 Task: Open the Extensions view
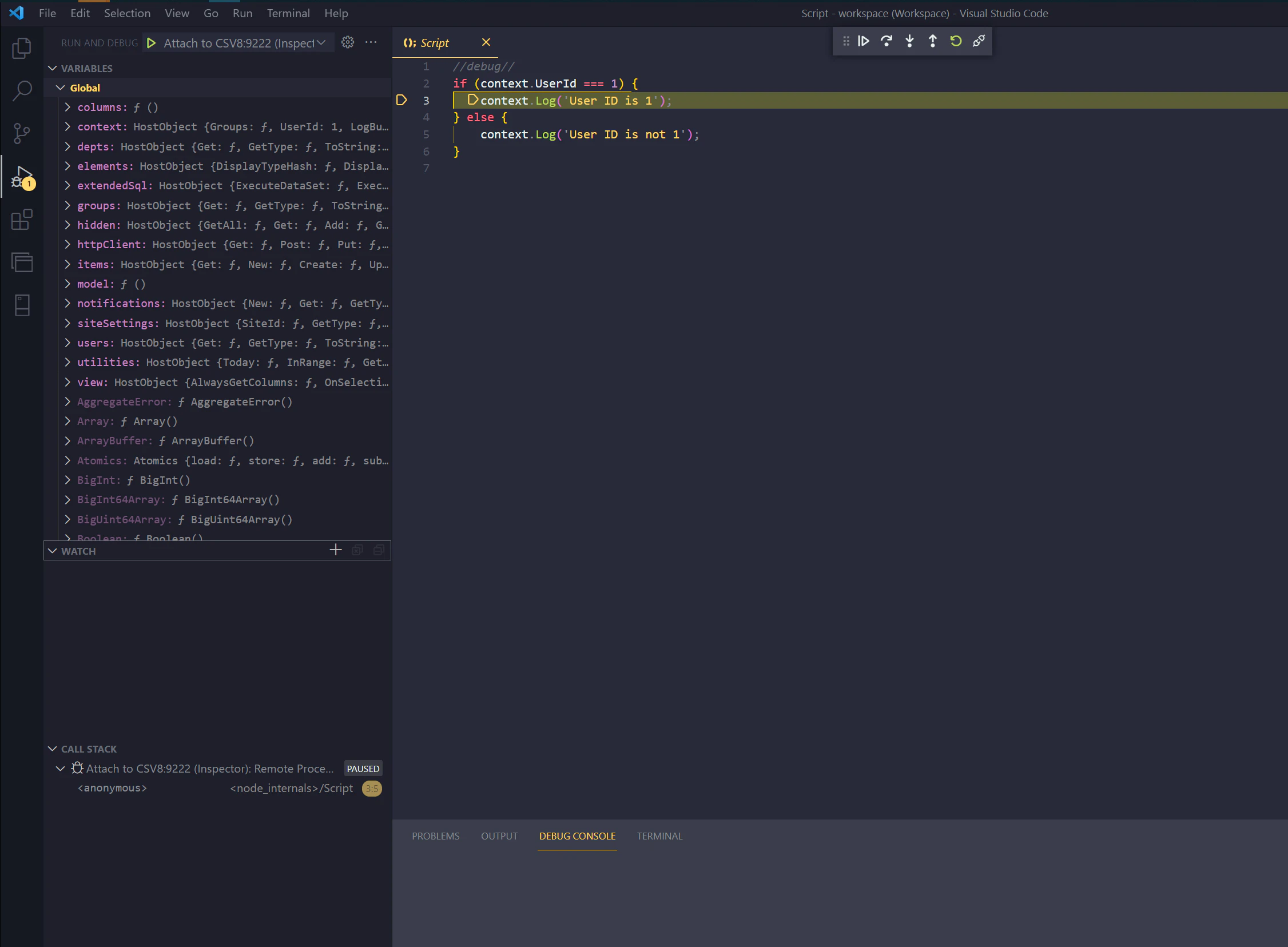click(22, 220)
